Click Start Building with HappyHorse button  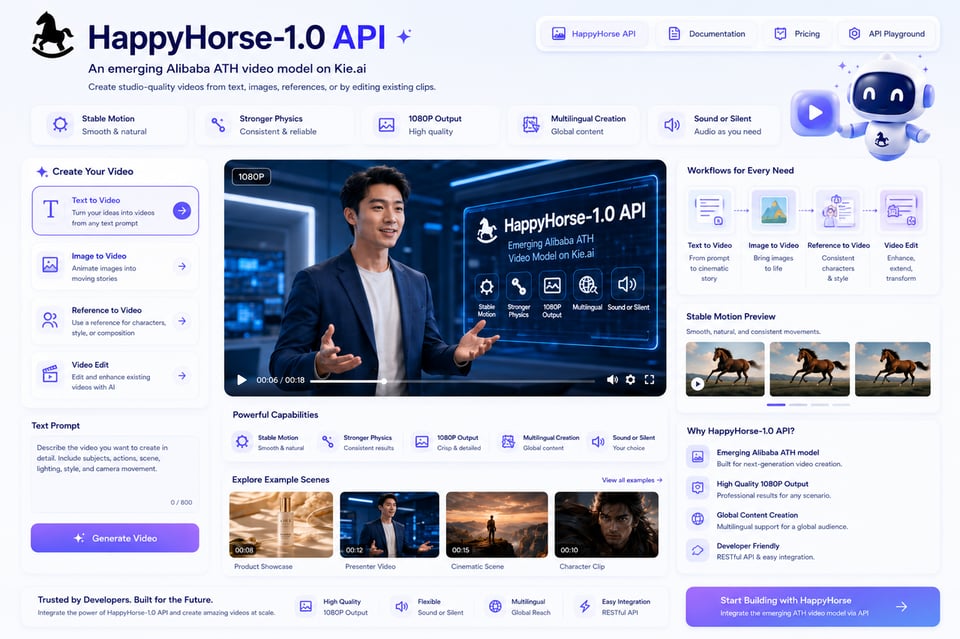point(812,607)
